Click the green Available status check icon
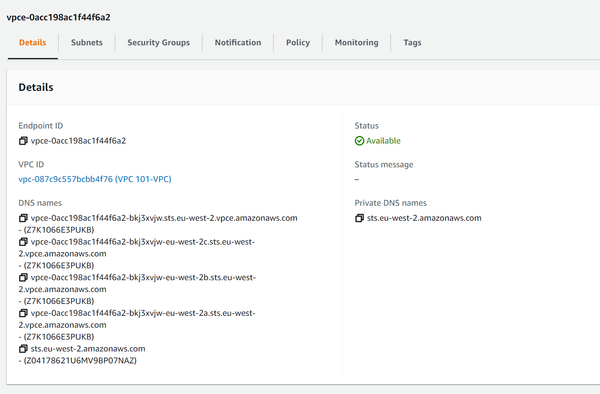Viewport: 600px width, 394px height. [359, 141]
